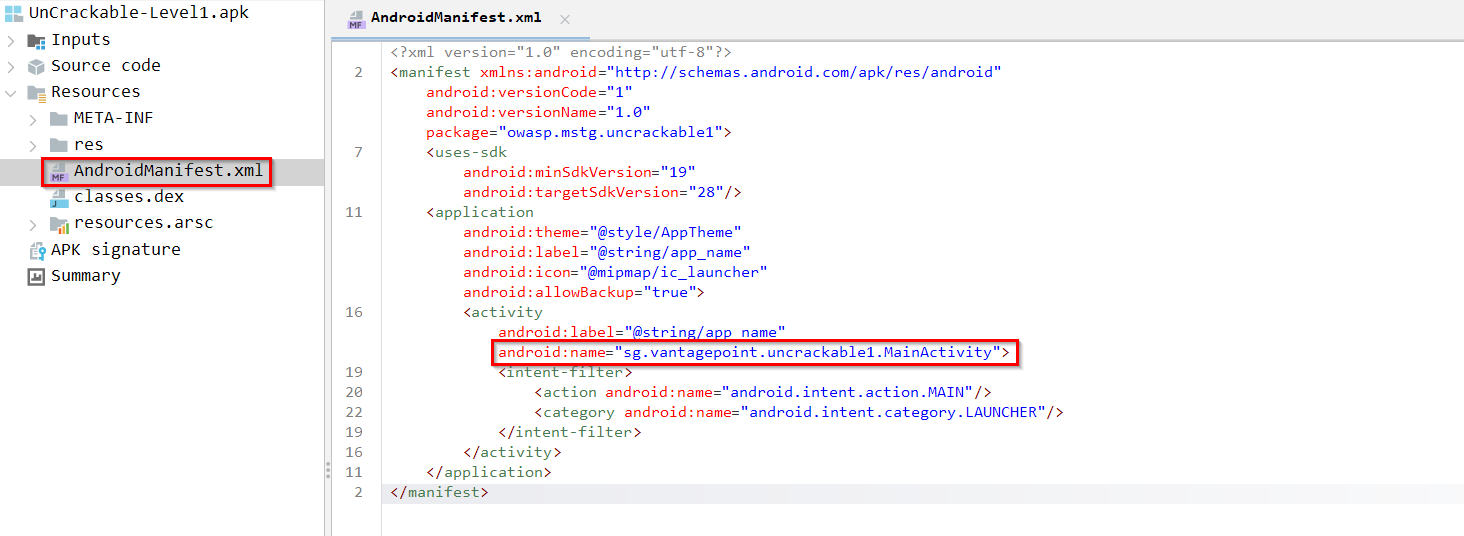Click the Summary icon
1464x536 pixels.
36,276
